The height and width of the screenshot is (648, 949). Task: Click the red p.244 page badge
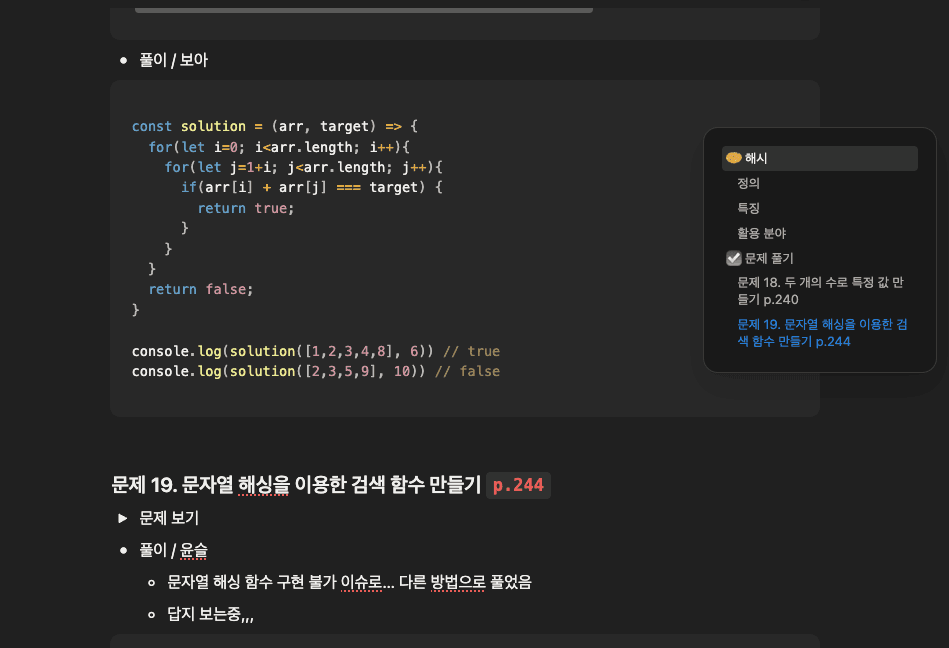click(518, 485)
